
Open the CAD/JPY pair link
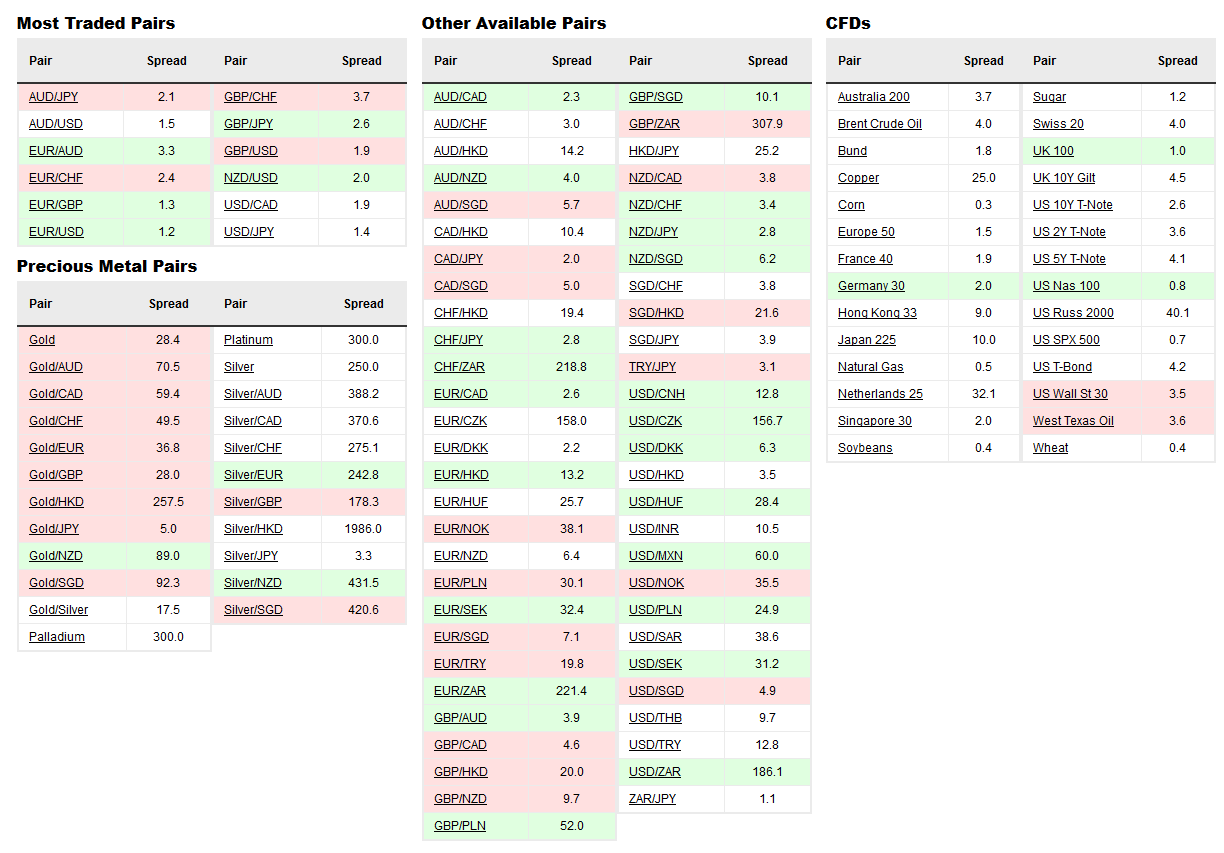[458, 259]
